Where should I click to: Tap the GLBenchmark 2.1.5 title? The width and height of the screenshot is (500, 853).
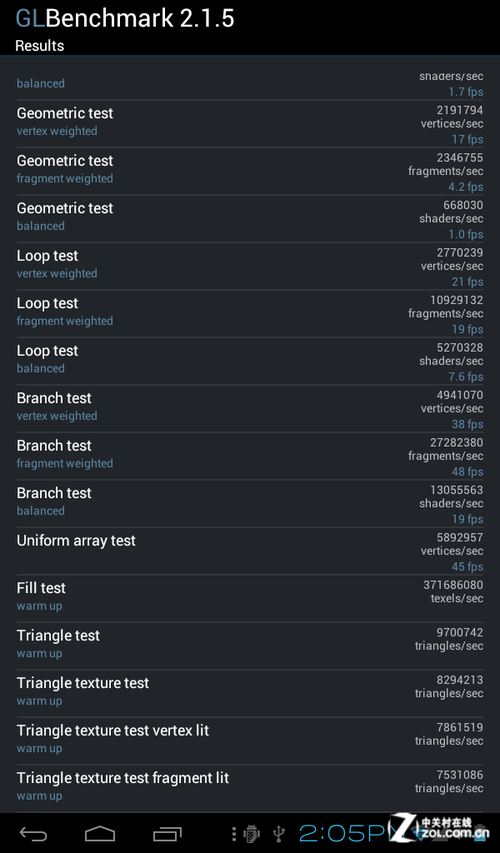coord(125,18)
